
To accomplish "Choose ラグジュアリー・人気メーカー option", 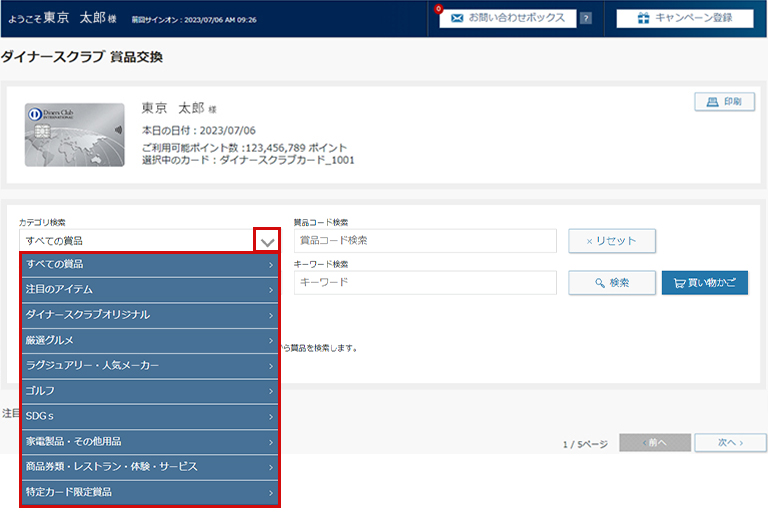I will click(150, 366).
